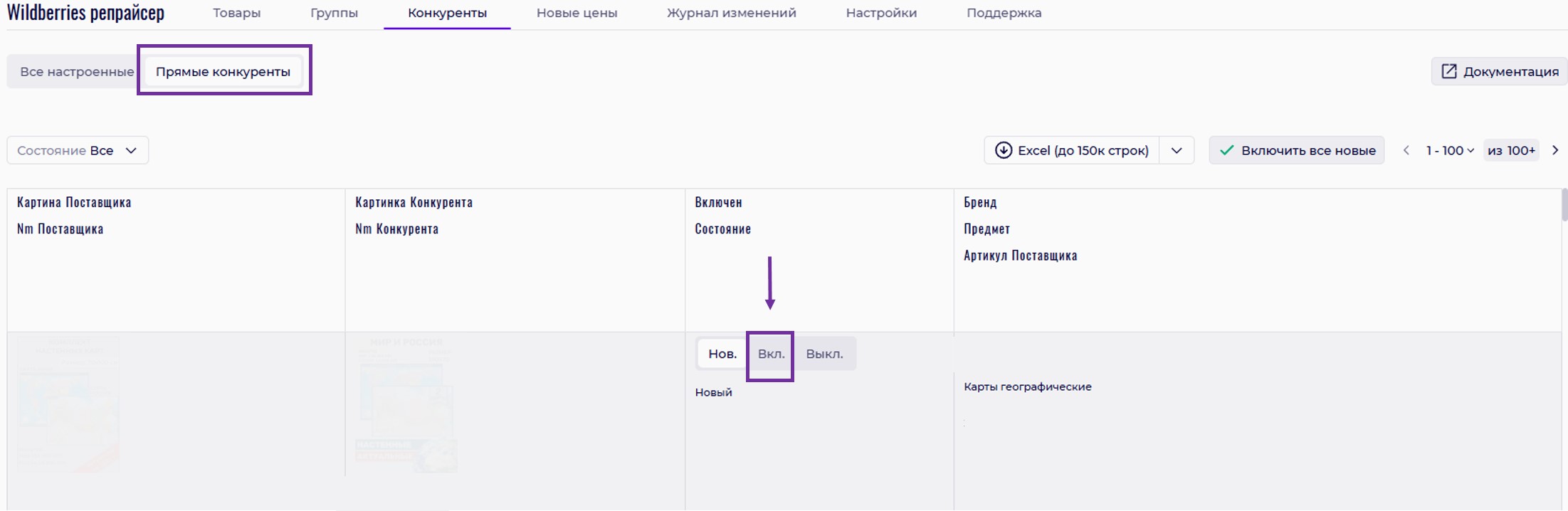The image size is (1568, 511).
Task: Click the external-link icon beside Документация
Action: pyautogui.click(x=1448, y=71)
